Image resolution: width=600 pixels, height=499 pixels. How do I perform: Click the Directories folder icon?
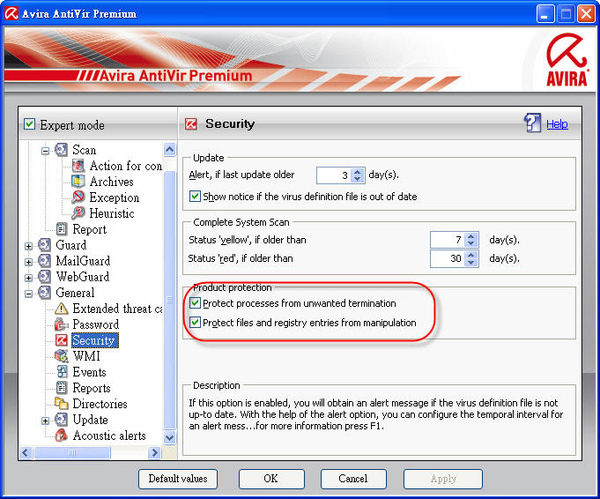coord(61,403)
